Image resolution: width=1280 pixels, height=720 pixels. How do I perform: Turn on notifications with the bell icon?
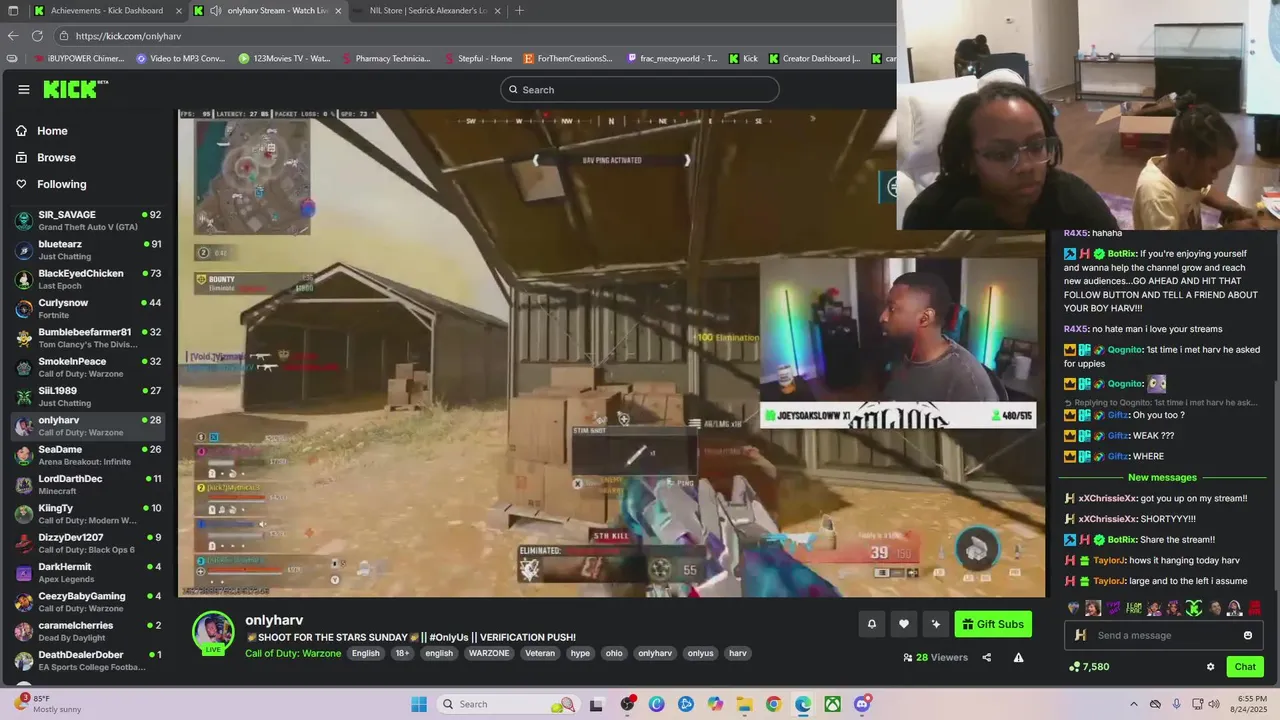point(872,624)
